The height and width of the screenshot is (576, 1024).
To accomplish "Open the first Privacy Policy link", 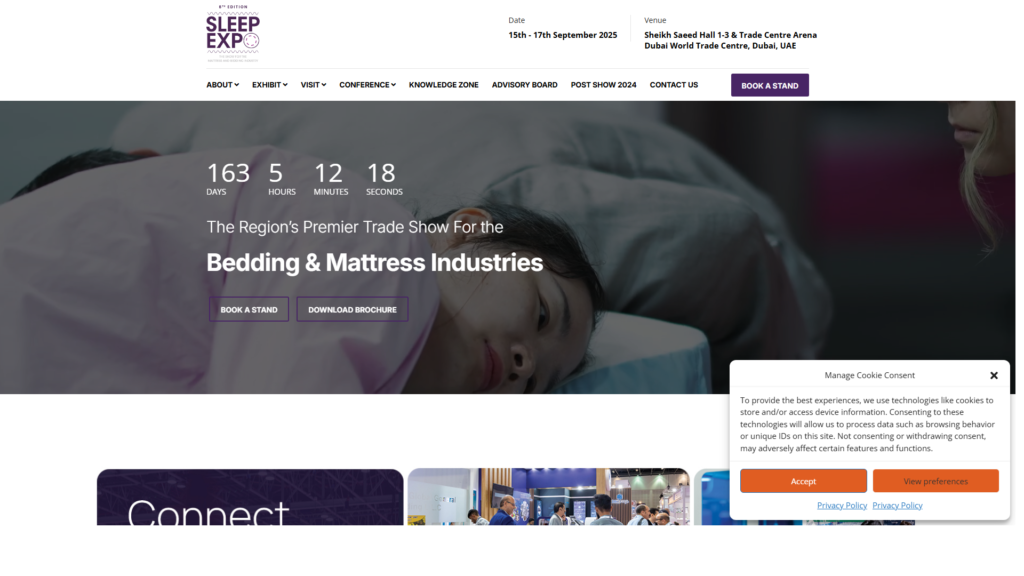I will click(x=842, y=505).
